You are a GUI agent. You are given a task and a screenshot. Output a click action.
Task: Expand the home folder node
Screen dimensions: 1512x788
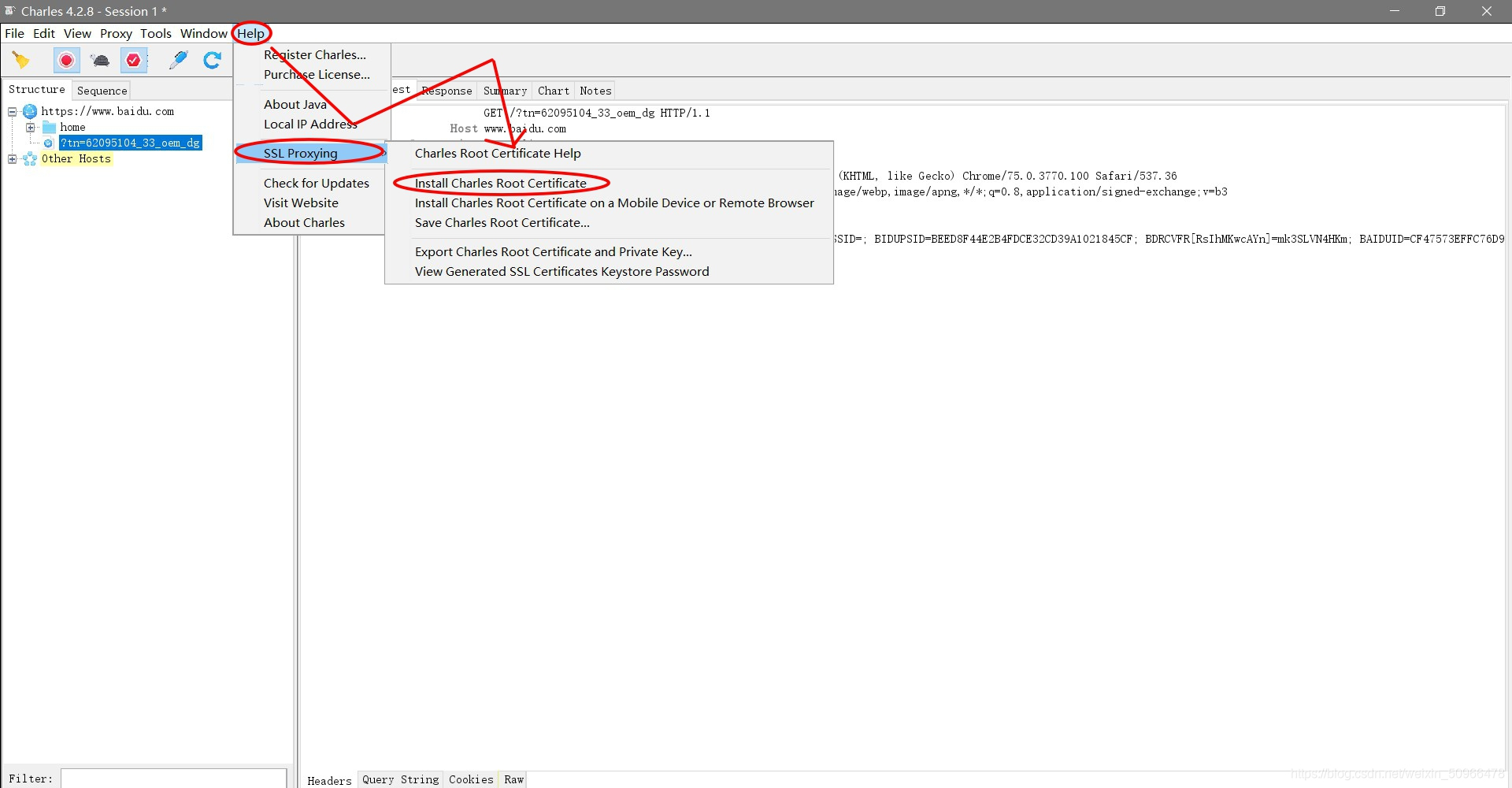coord(31,127)
